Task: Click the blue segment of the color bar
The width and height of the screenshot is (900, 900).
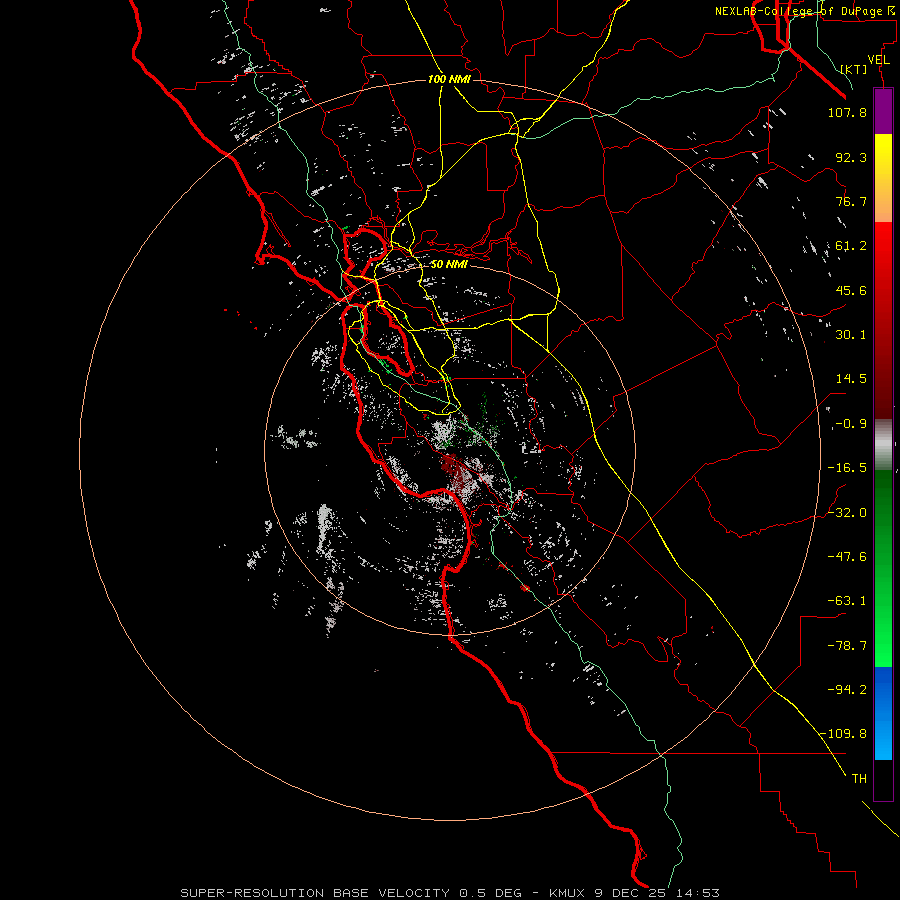Action: click(x=883, y=713)
